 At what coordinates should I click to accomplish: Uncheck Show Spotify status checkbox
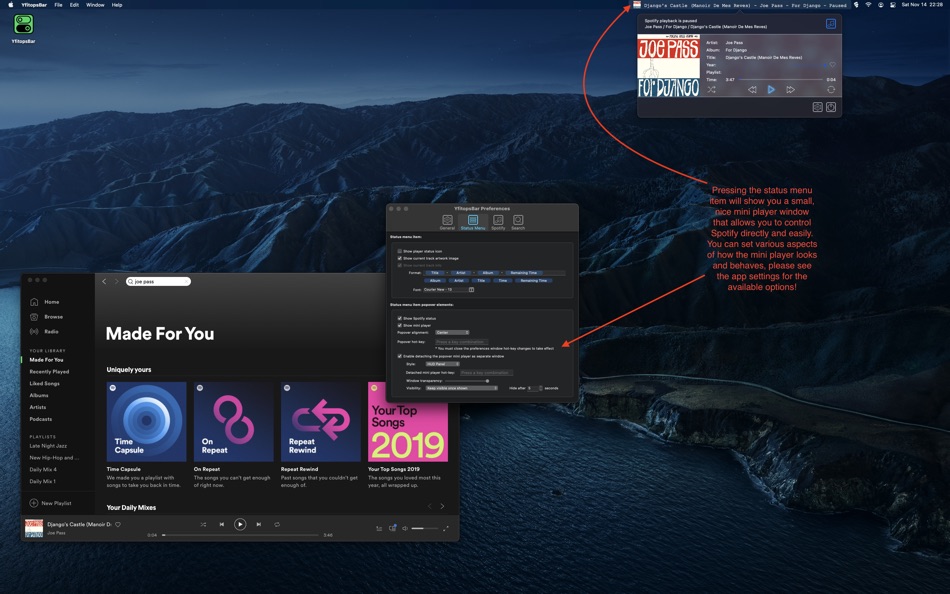tap(400, 318)
